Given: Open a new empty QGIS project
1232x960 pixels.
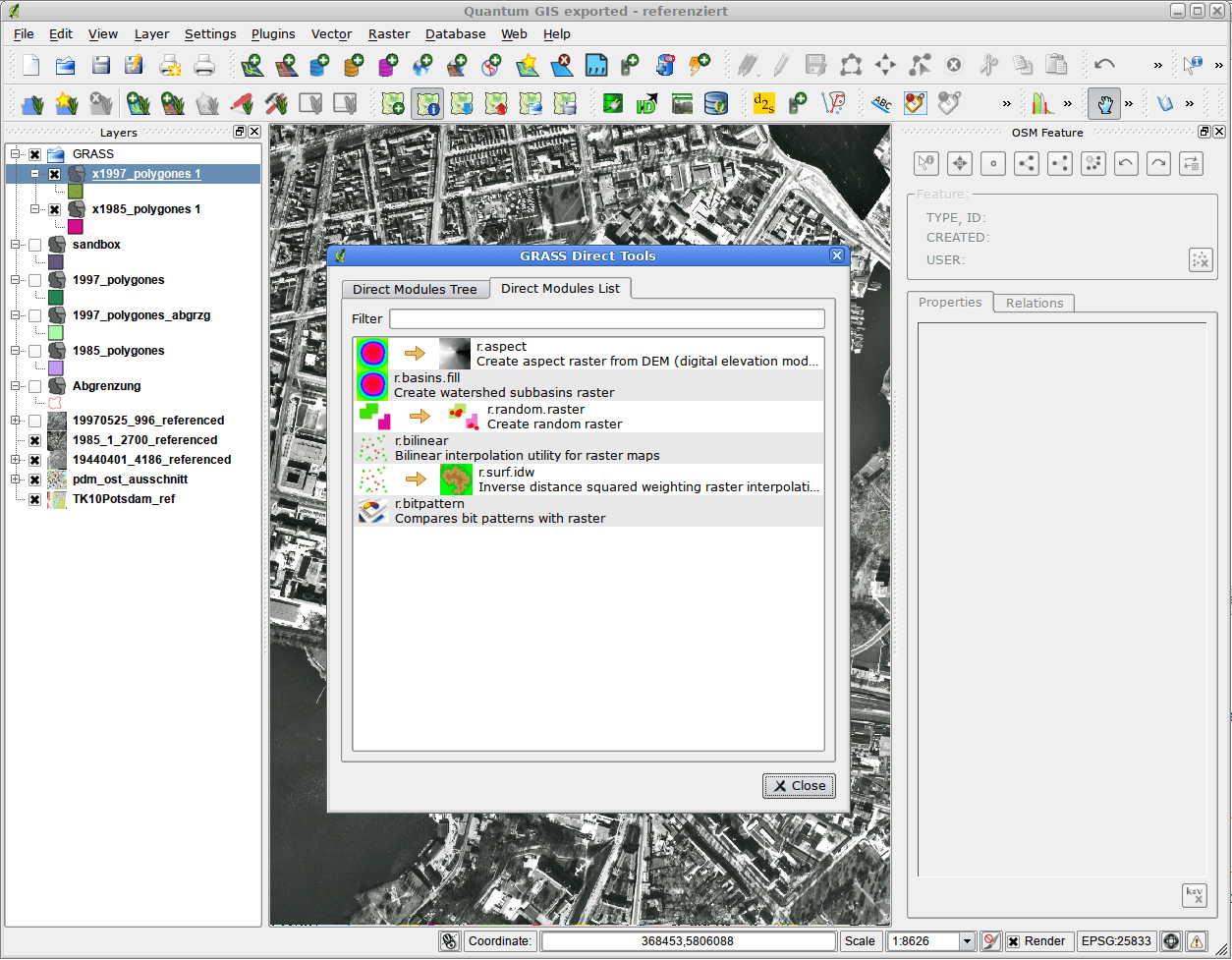Looking at the screenshot, I should tap(29, 65).
